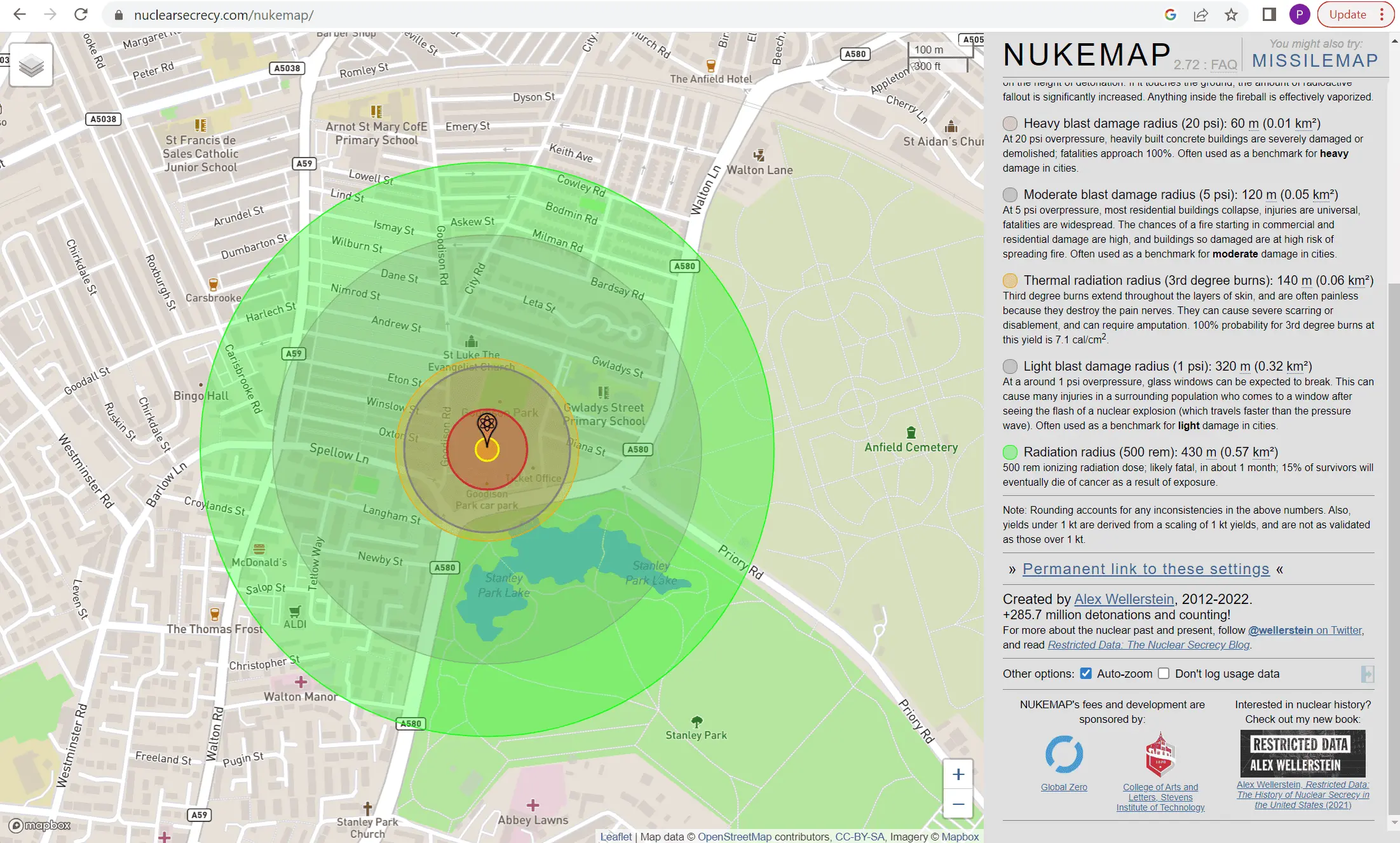Open the Chrome profile P avatar menu
The height and width of the screenshot is (843, 1400).
[x=1299, y=15]
